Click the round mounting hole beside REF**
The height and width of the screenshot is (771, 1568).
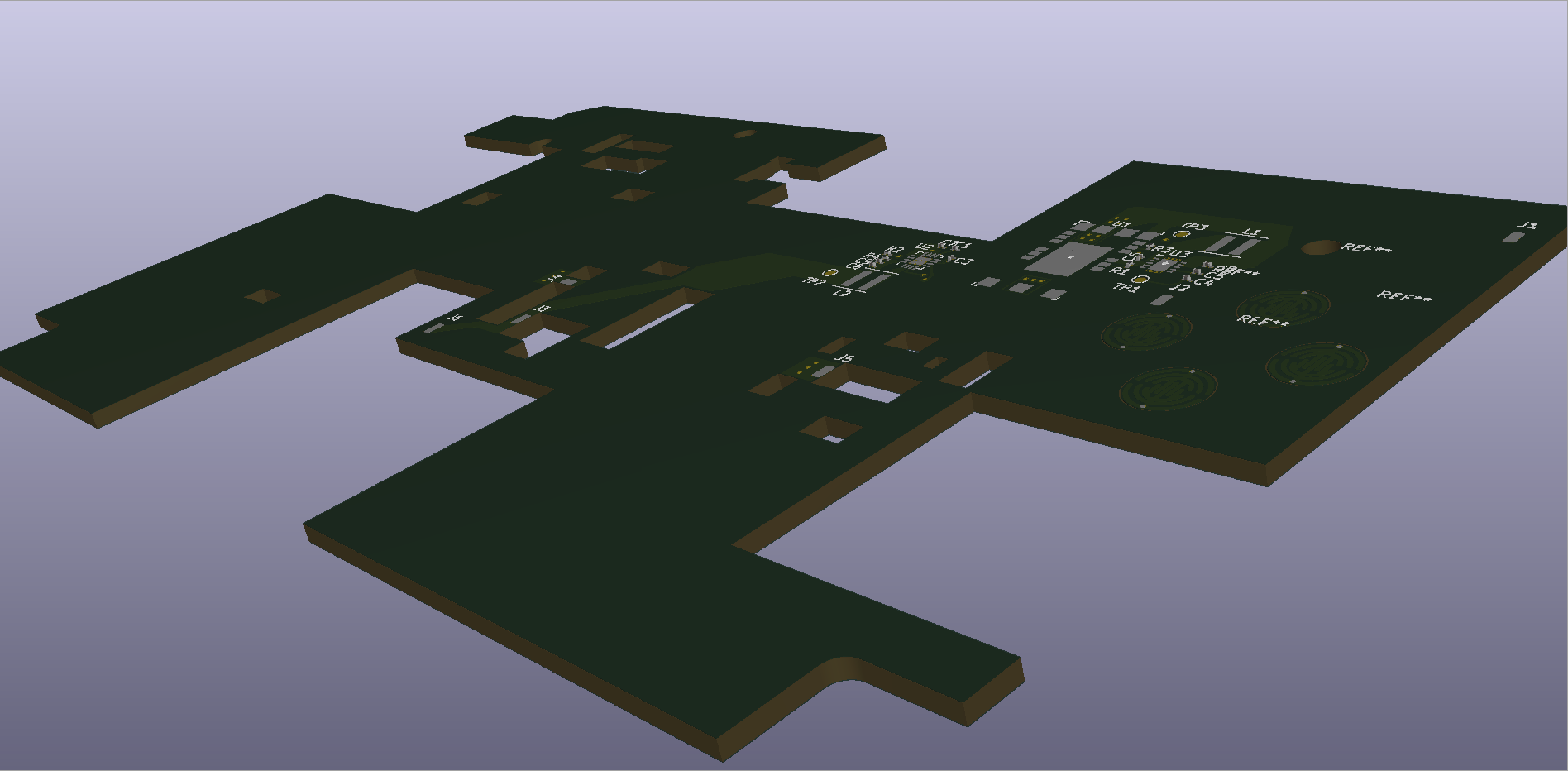[1320, 247]
